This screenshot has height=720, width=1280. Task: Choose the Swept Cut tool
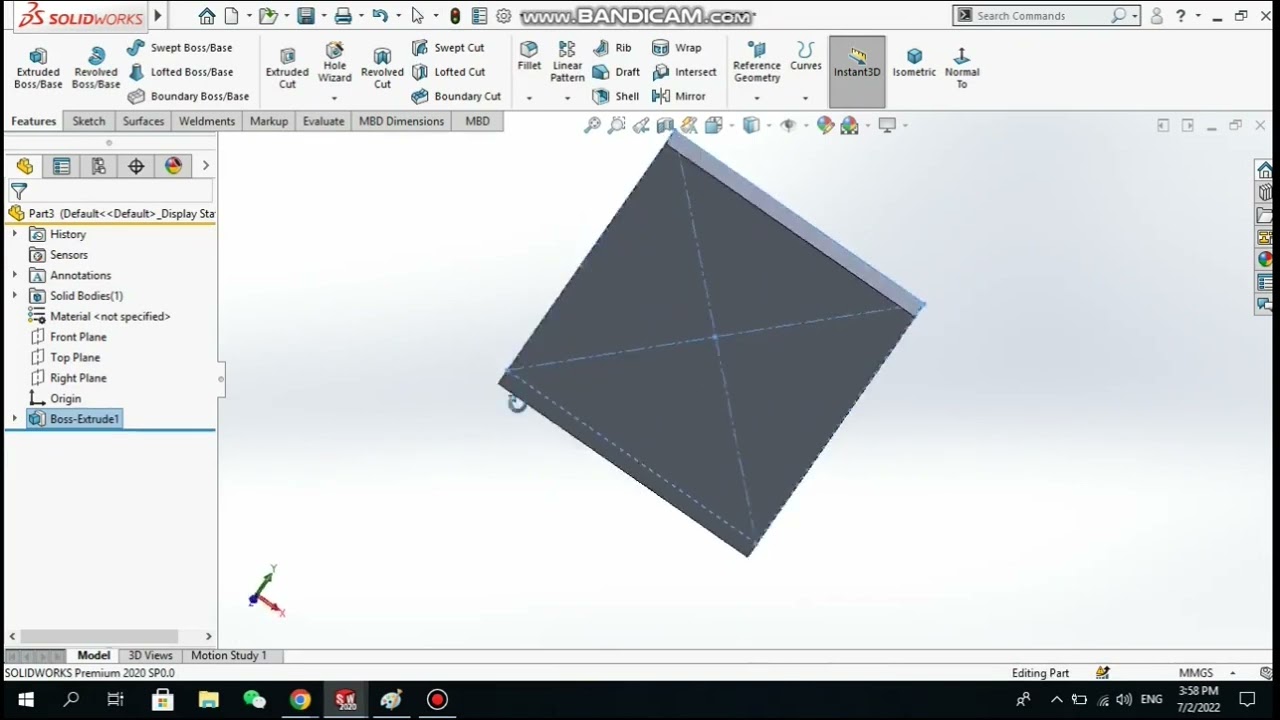pos(448,48)
